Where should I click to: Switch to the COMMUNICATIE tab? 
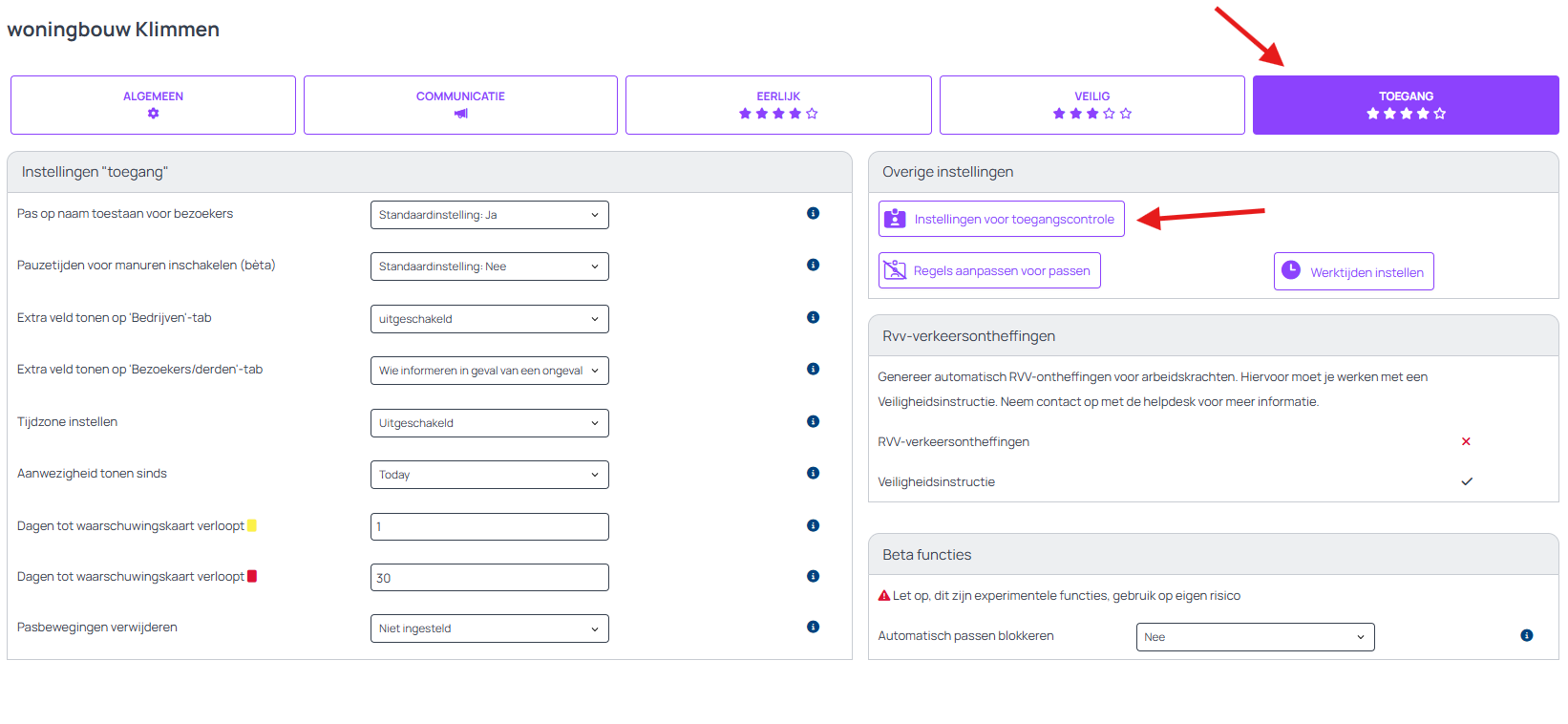[460, 105]
